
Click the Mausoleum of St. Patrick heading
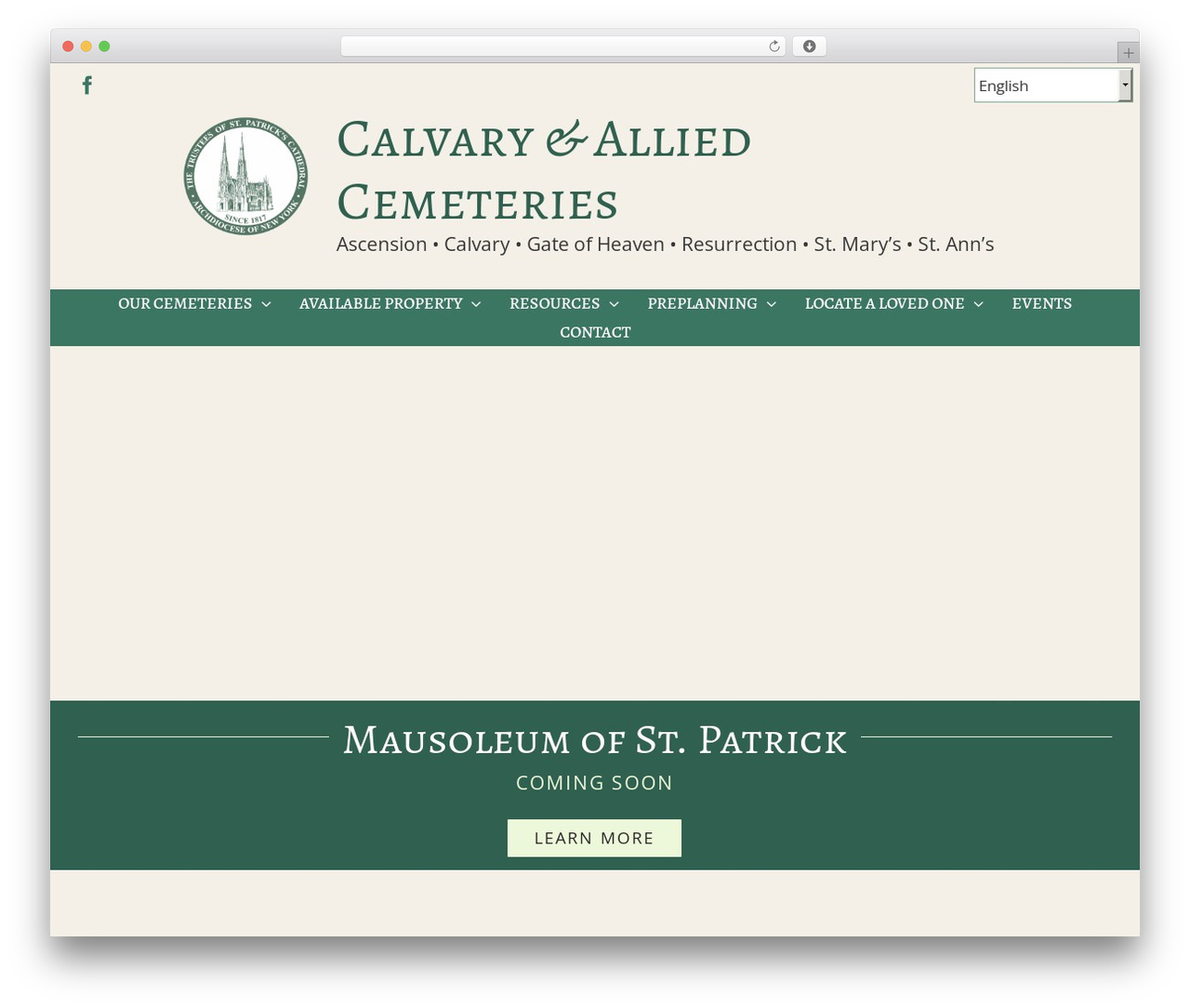595,740
